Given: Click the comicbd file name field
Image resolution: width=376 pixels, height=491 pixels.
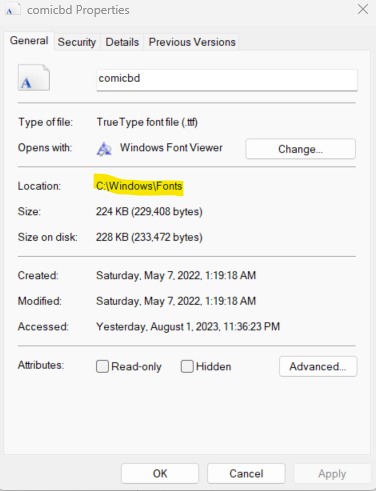Looking at the screenshot, I should click(227, 80).
